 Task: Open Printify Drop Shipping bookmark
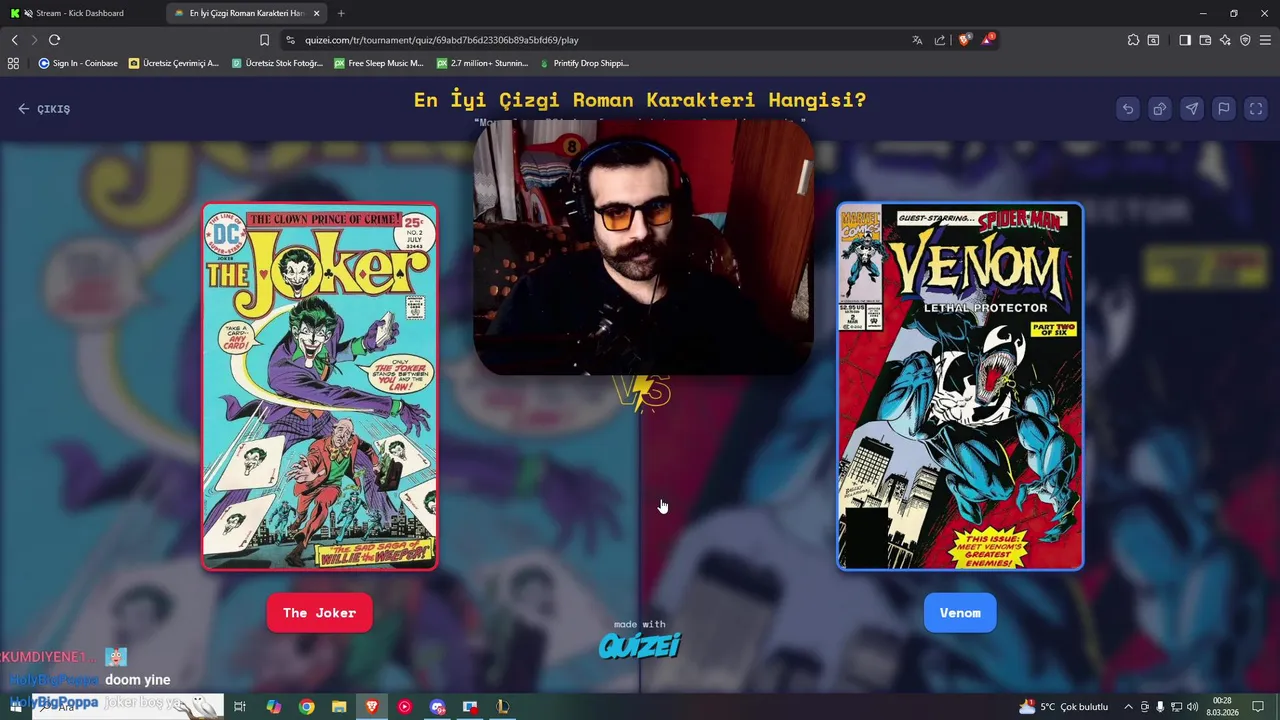(584, 63)
